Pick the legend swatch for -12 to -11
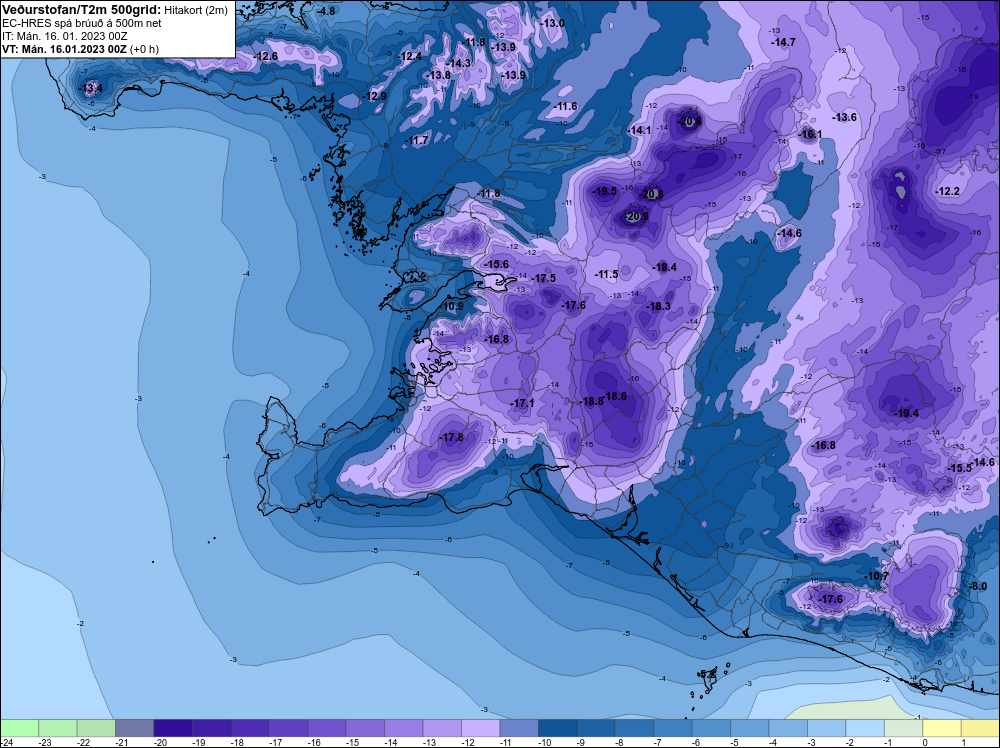 [480, 728]
